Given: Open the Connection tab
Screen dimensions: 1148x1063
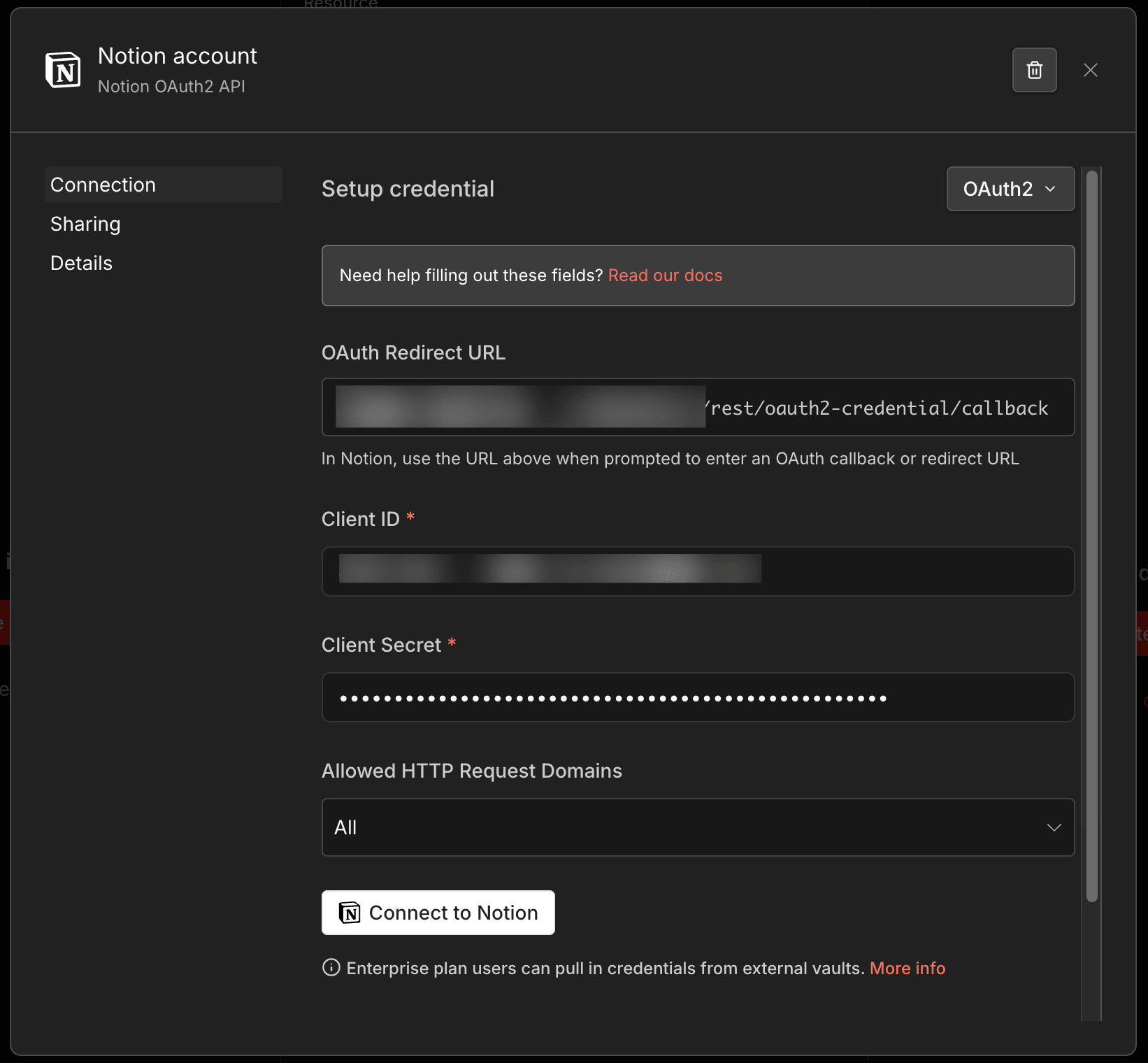Looking at the screenshot, I should 164,185.
